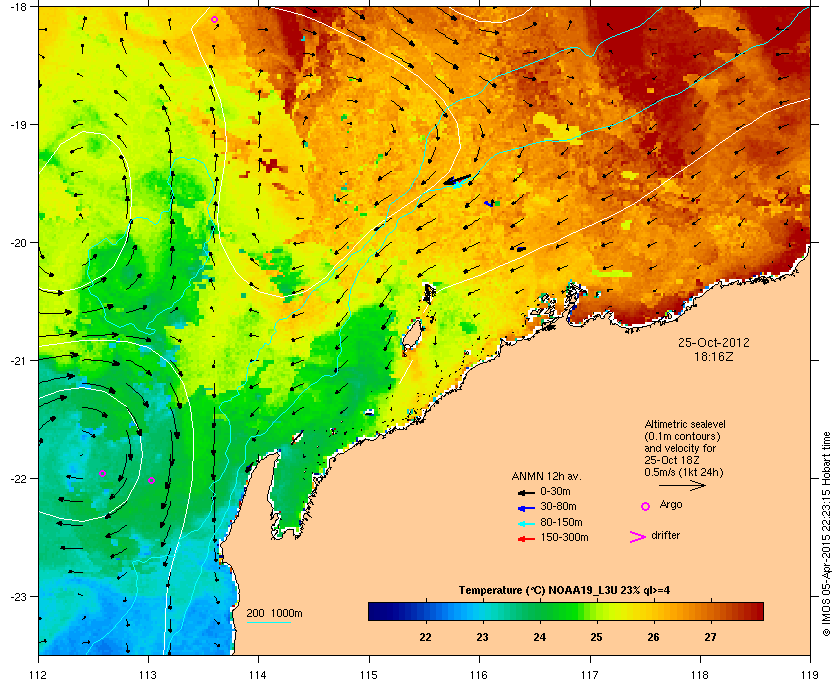Click the longitude axis label 115

(x=369, y=674)
